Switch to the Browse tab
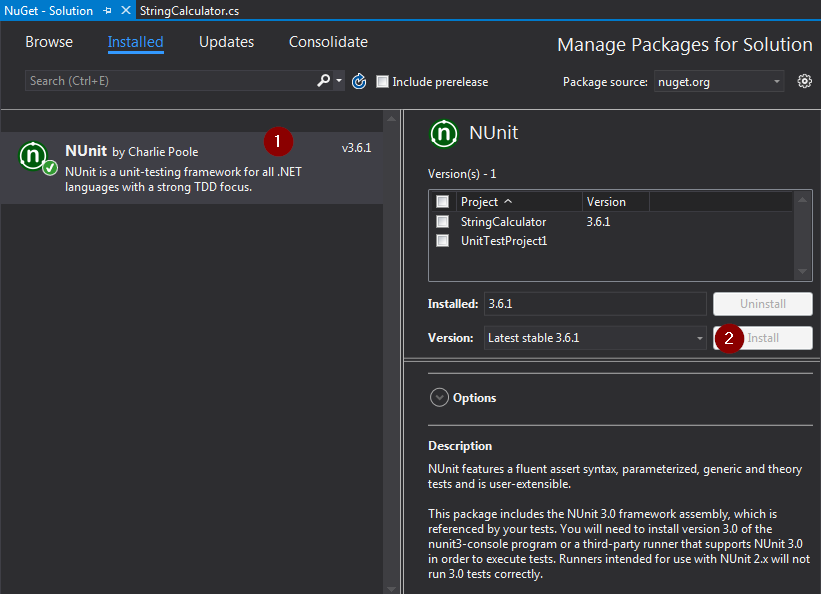The width and height of the screenshot is (821, 594). coord(48,42)
